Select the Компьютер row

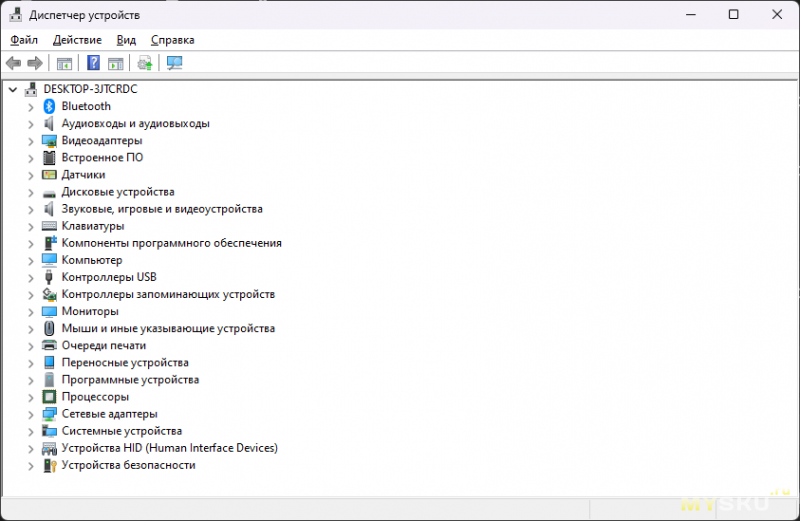click(92, 260)
